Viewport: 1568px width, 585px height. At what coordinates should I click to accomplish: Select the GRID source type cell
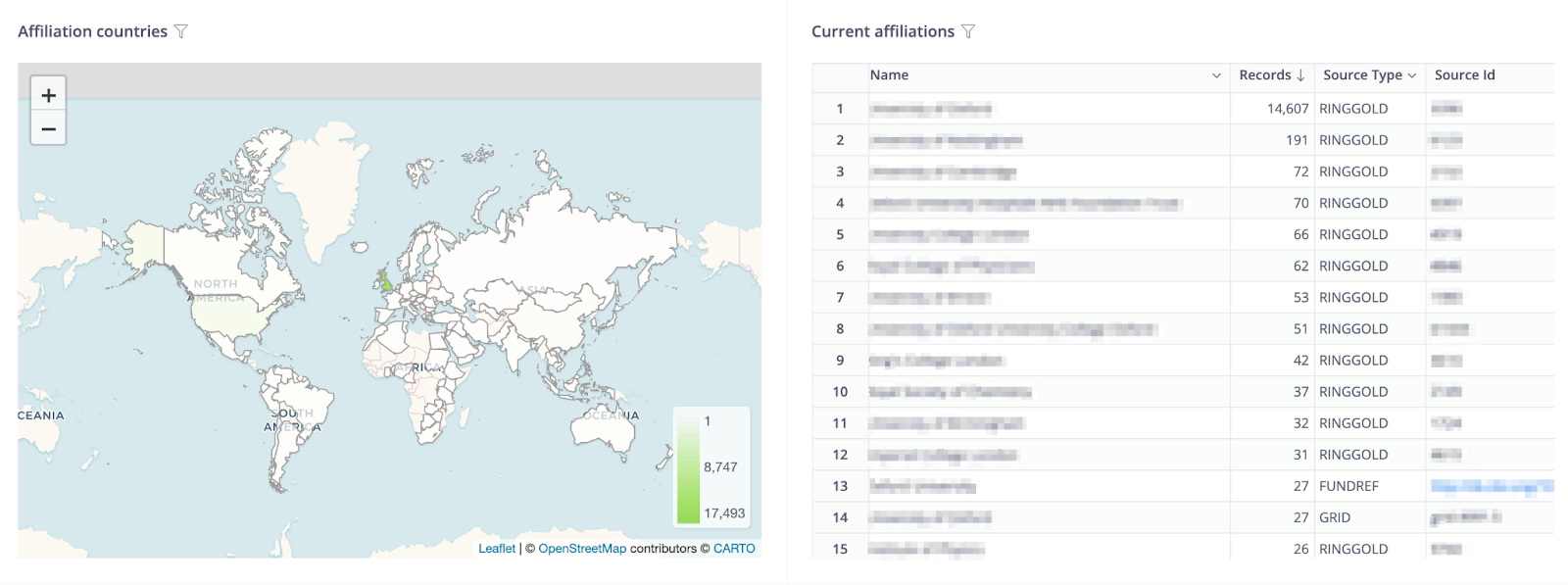click(x=1335, y=517)
